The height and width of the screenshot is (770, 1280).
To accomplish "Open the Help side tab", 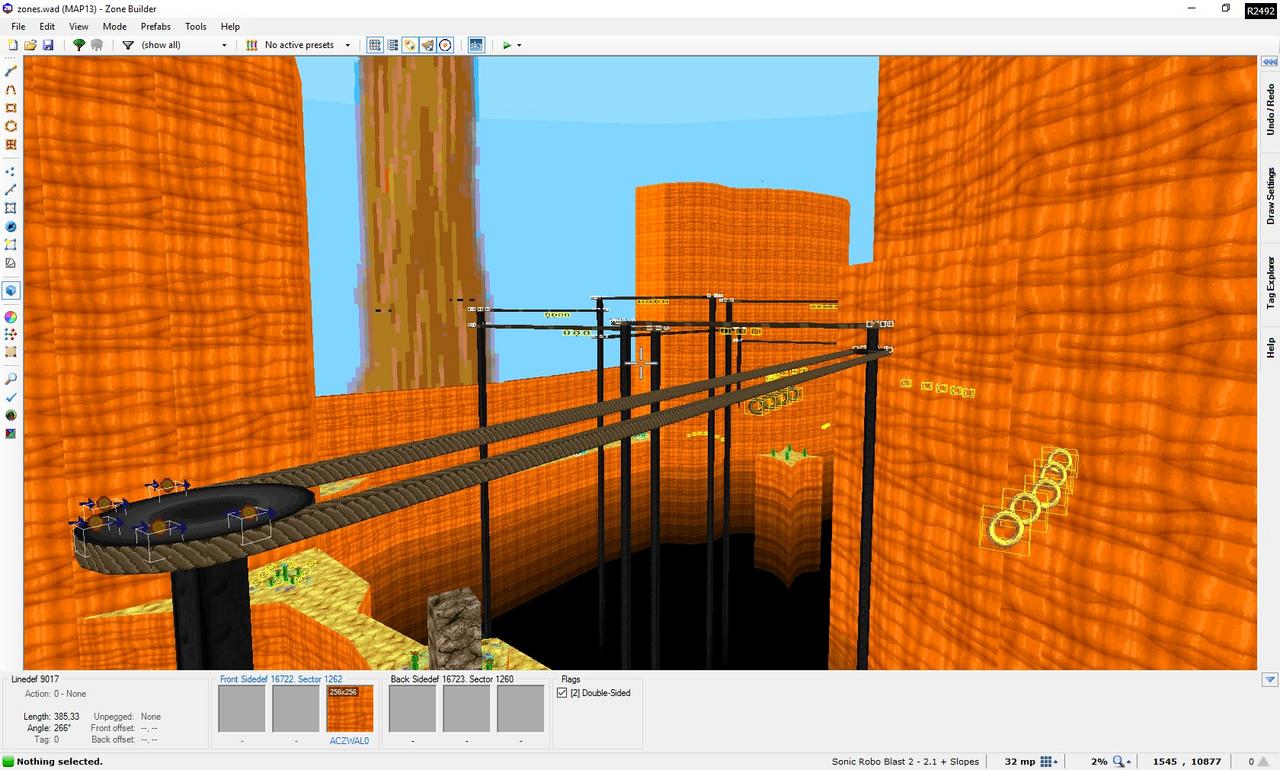I will [1270, 347].
